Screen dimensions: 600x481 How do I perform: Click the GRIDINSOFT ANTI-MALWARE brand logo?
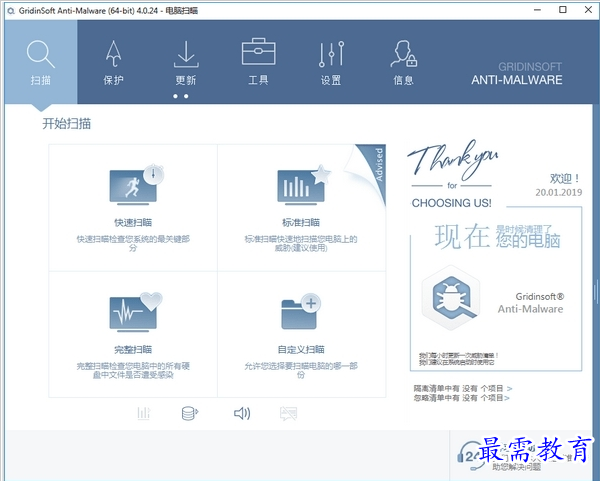[x=517, y=73]
